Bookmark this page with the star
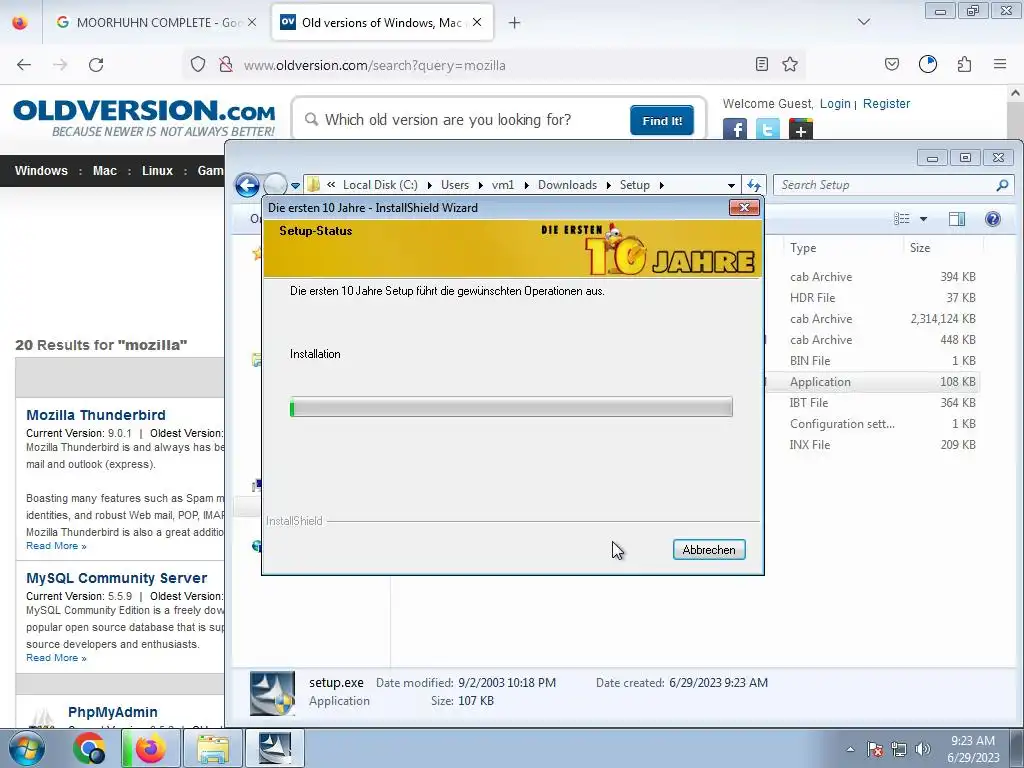 [x=790, y=64]
